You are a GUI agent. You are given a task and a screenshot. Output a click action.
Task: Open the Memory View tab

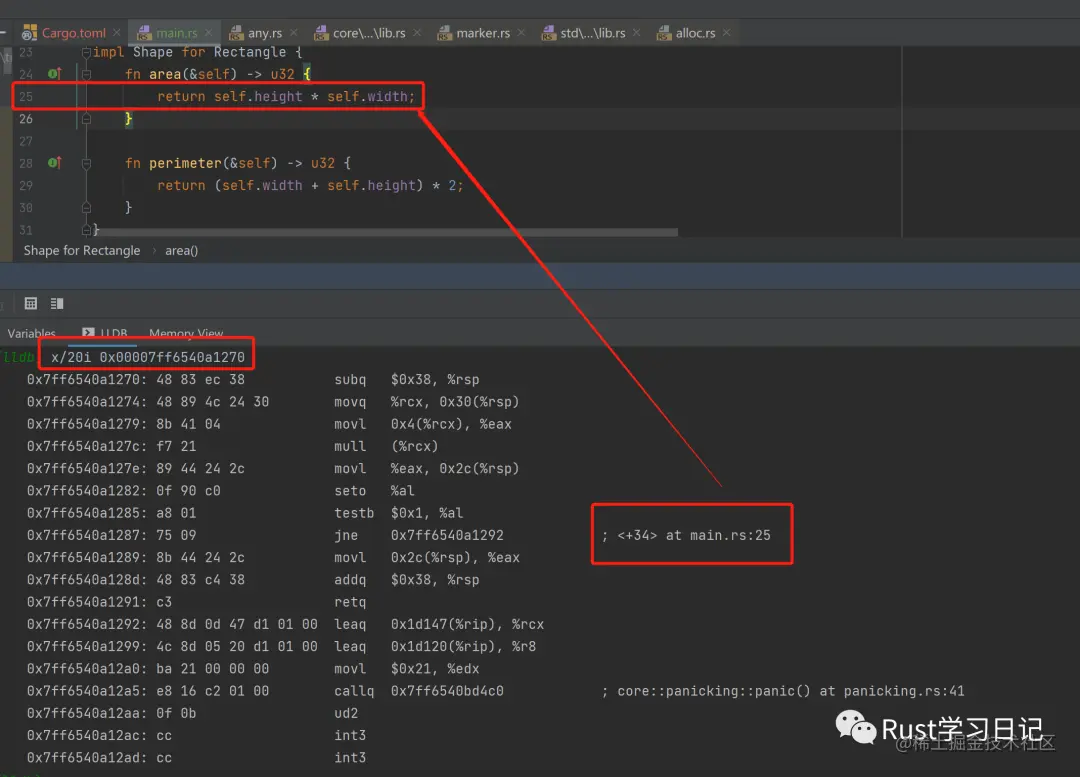[186, 333]
